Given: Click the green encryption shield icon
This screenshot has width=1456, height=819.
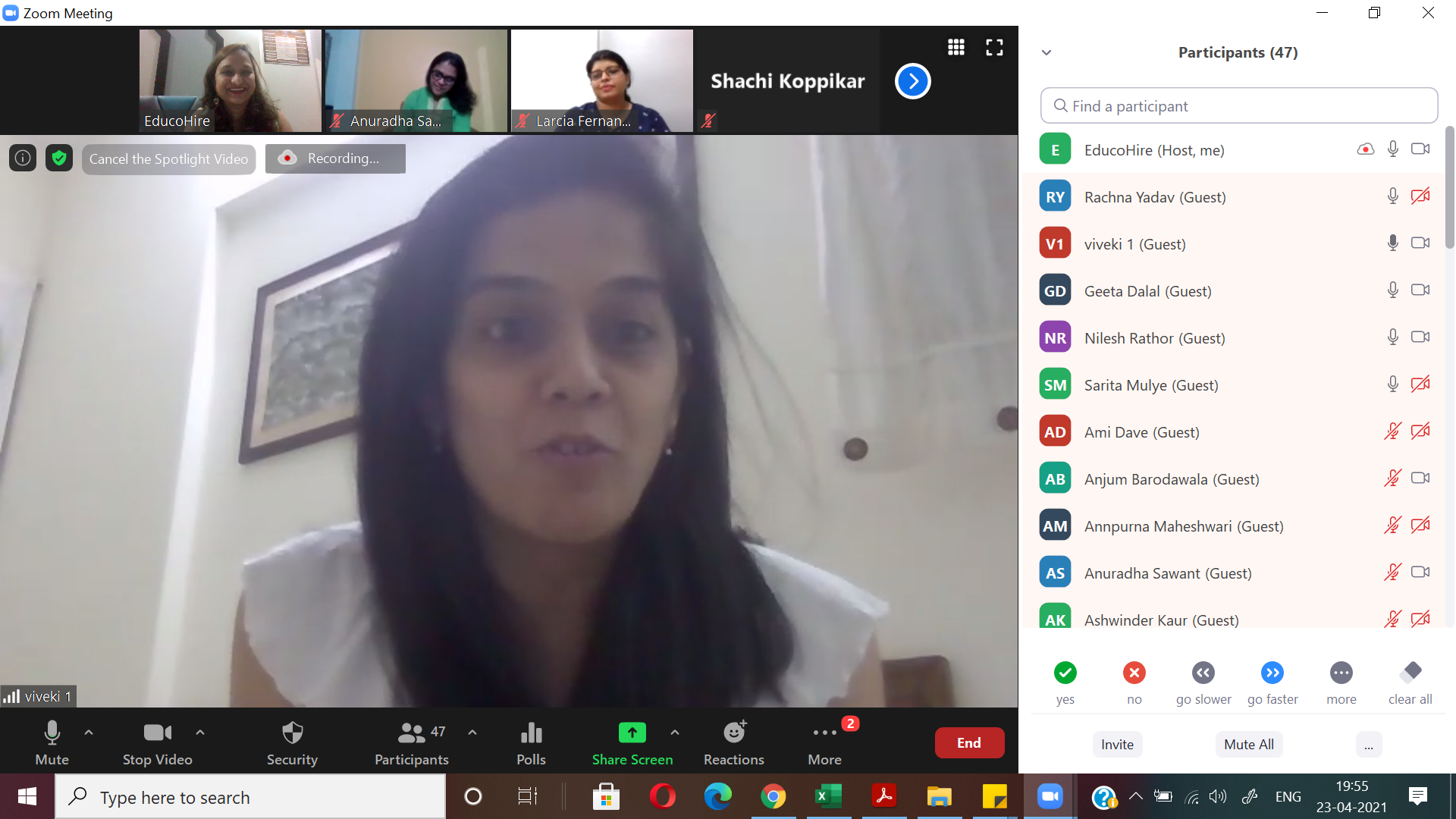Looking at the screenshot, I should pyautogui.click(x=59, y=158).
